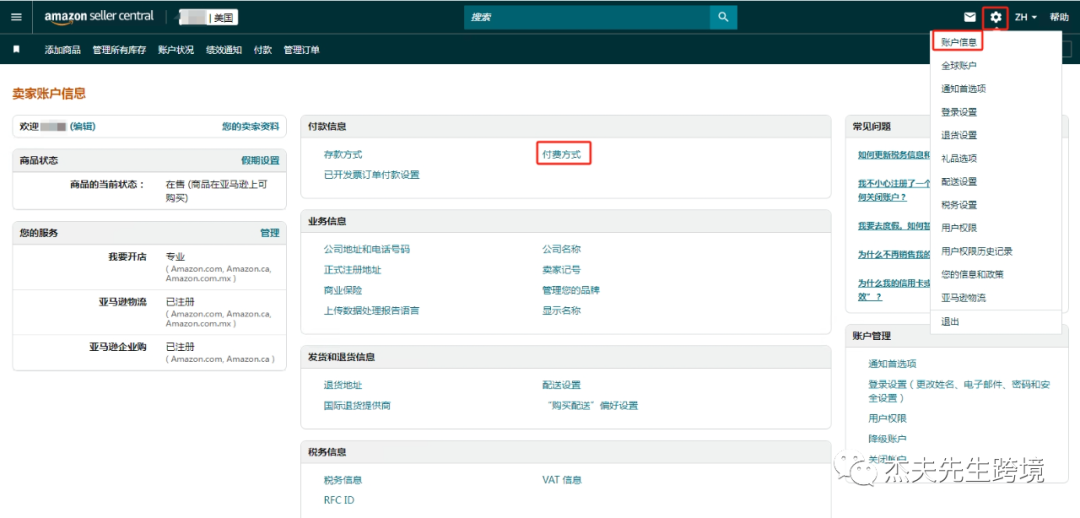Open the 正式注册地址 link
Viewport: 1080px width, 518px height.
pyautogui.click(x=353, y=269)
